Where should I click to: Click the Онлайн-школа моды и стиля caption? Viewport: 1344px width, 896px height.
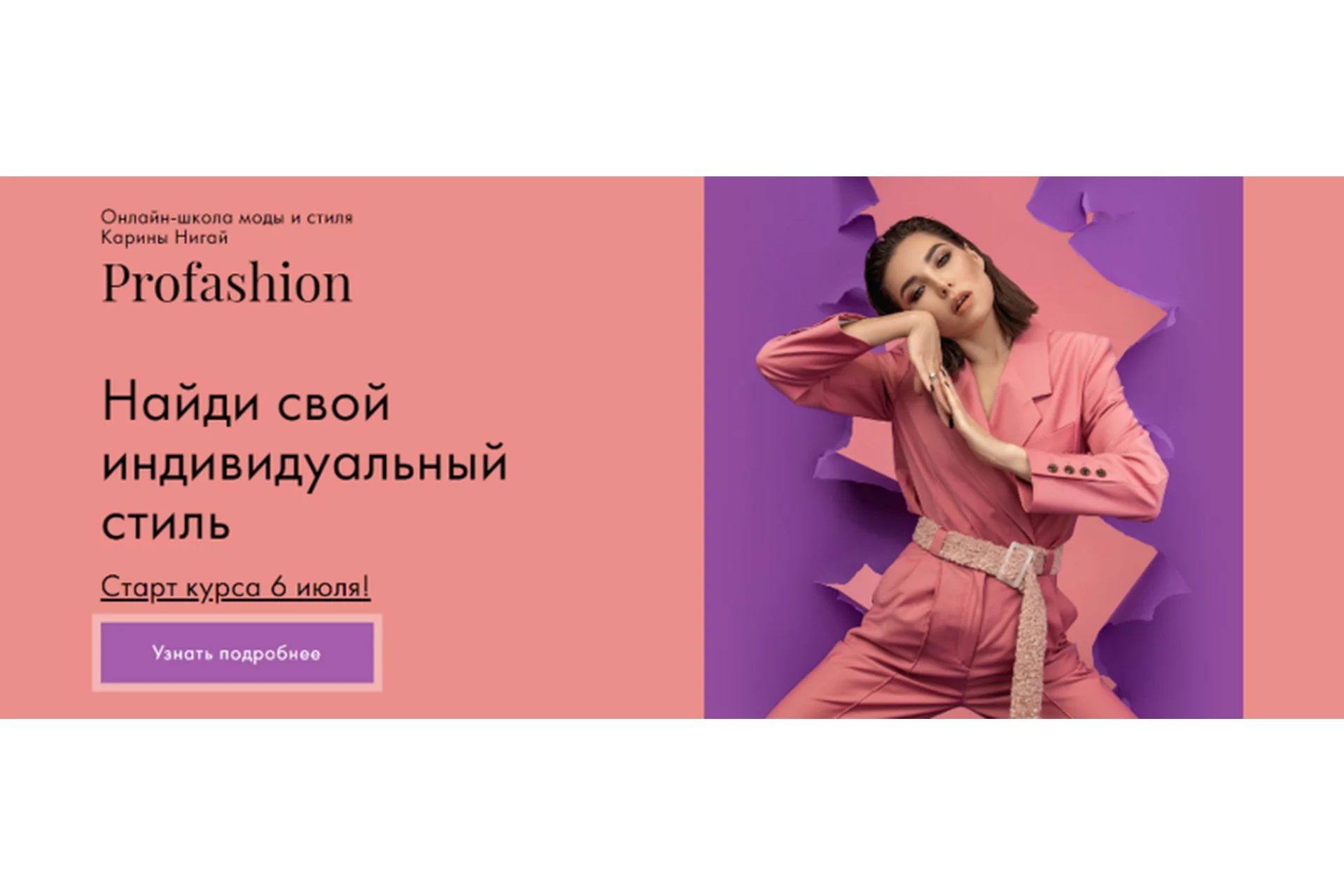pyautogui.click(x=227, y=217)
